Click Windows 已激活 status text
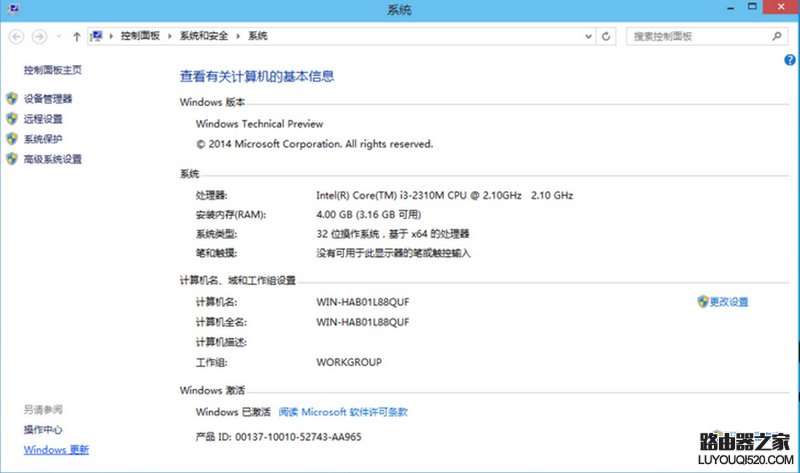 click(233, 412)
